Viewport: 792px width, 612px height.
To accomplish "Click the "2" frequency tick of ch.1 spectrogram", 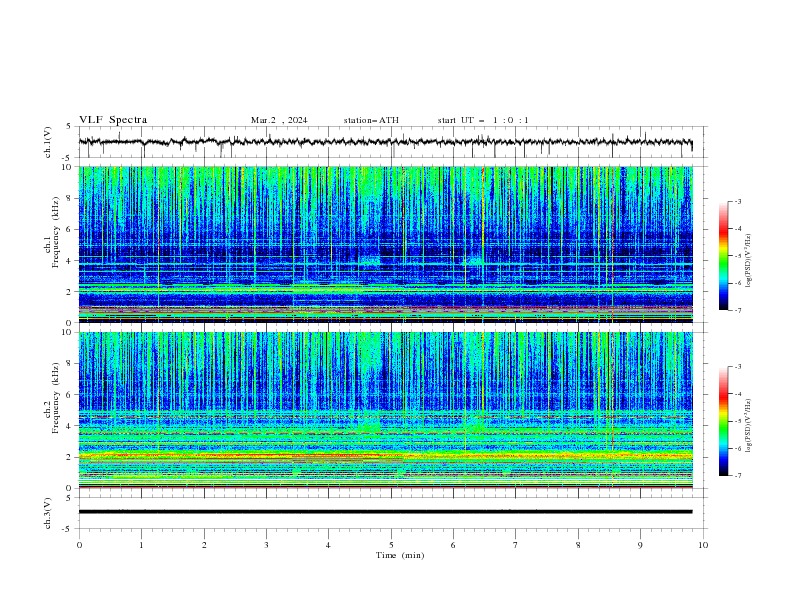I will [x=70, y=292].
